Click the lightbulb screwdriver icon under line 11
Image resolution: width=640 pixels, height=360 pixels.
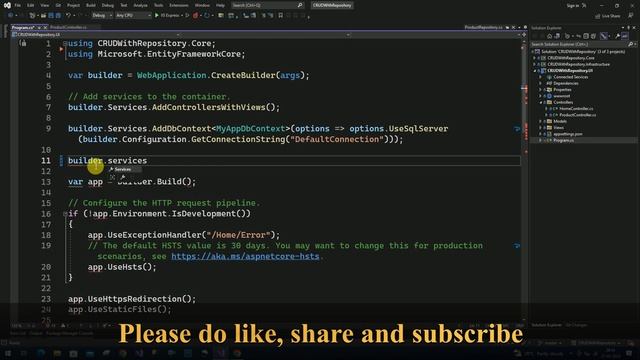click(x=122, y=178)
